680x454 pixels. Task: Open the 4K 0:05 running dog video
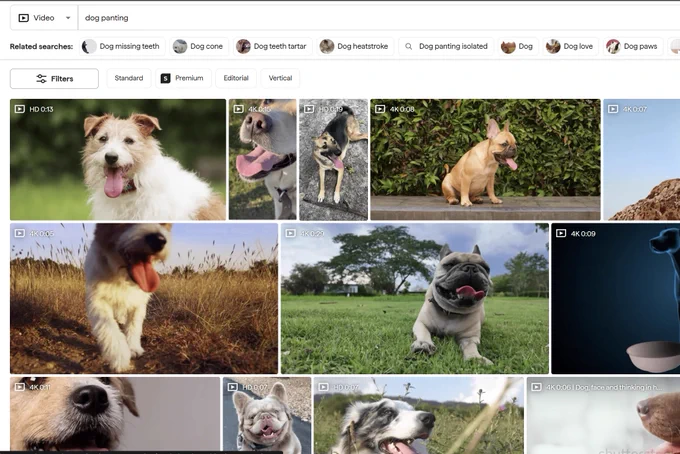(x=144, y=298)
